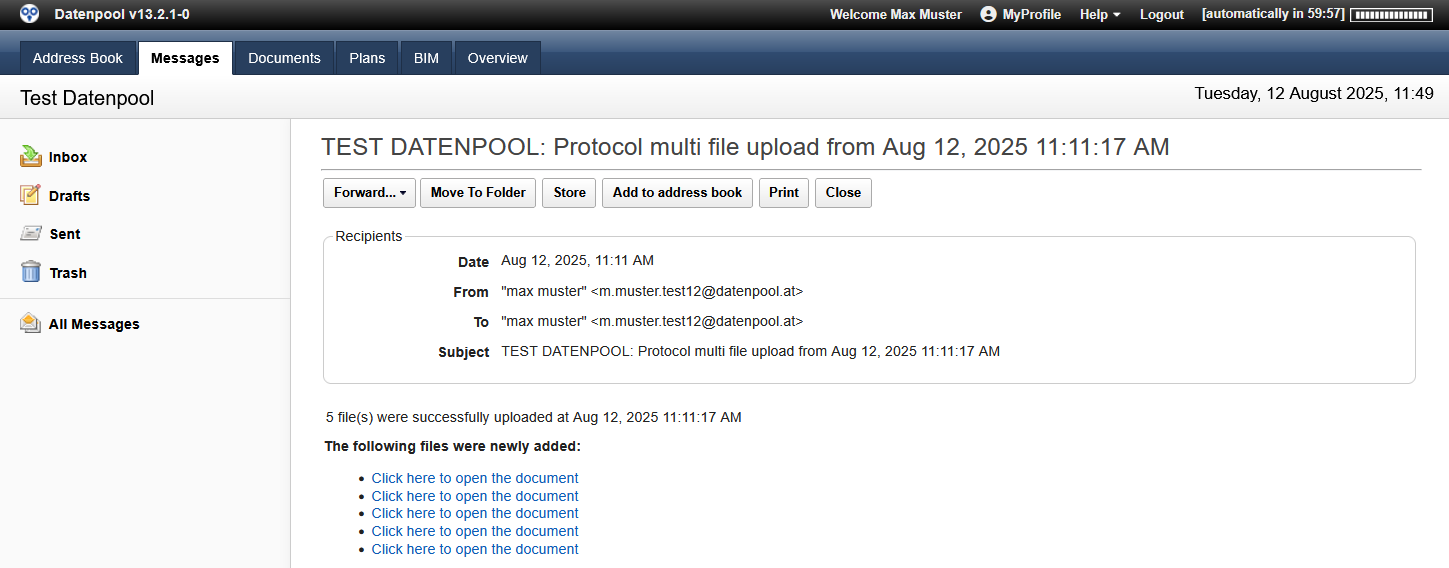Expand the Forward... dropdown button

(370, 193)
